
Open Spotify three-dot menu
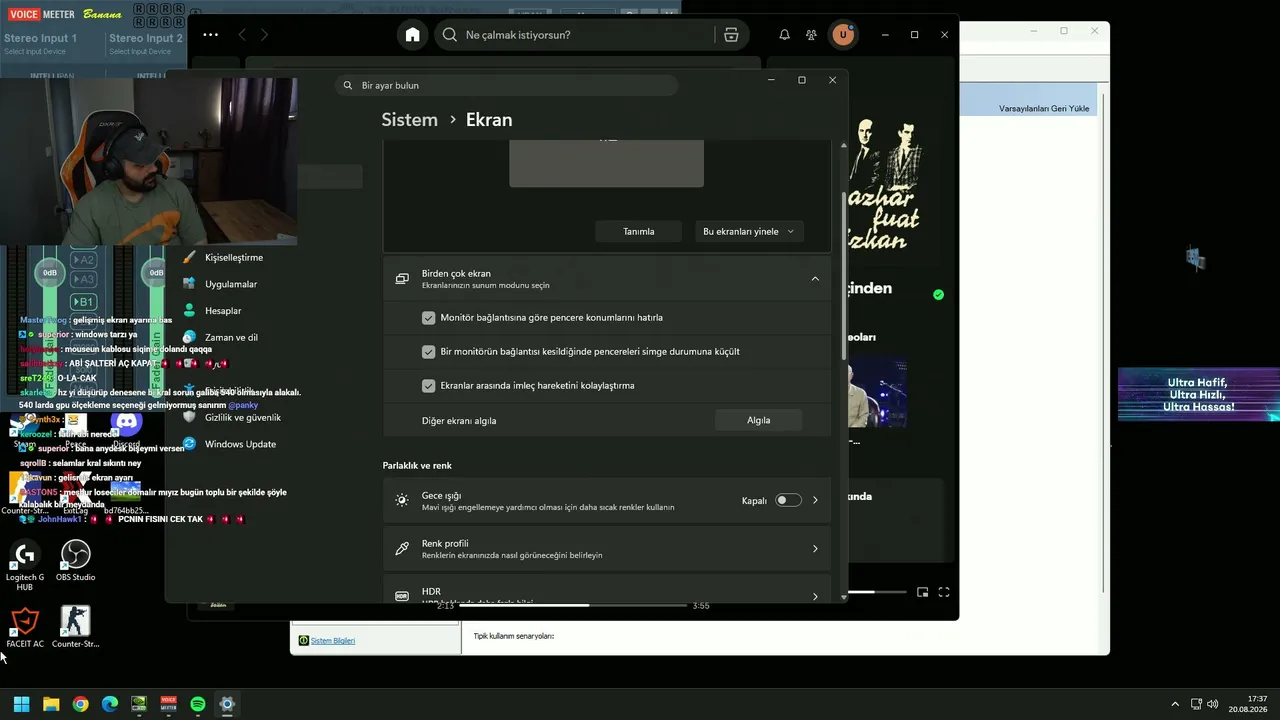210,35
